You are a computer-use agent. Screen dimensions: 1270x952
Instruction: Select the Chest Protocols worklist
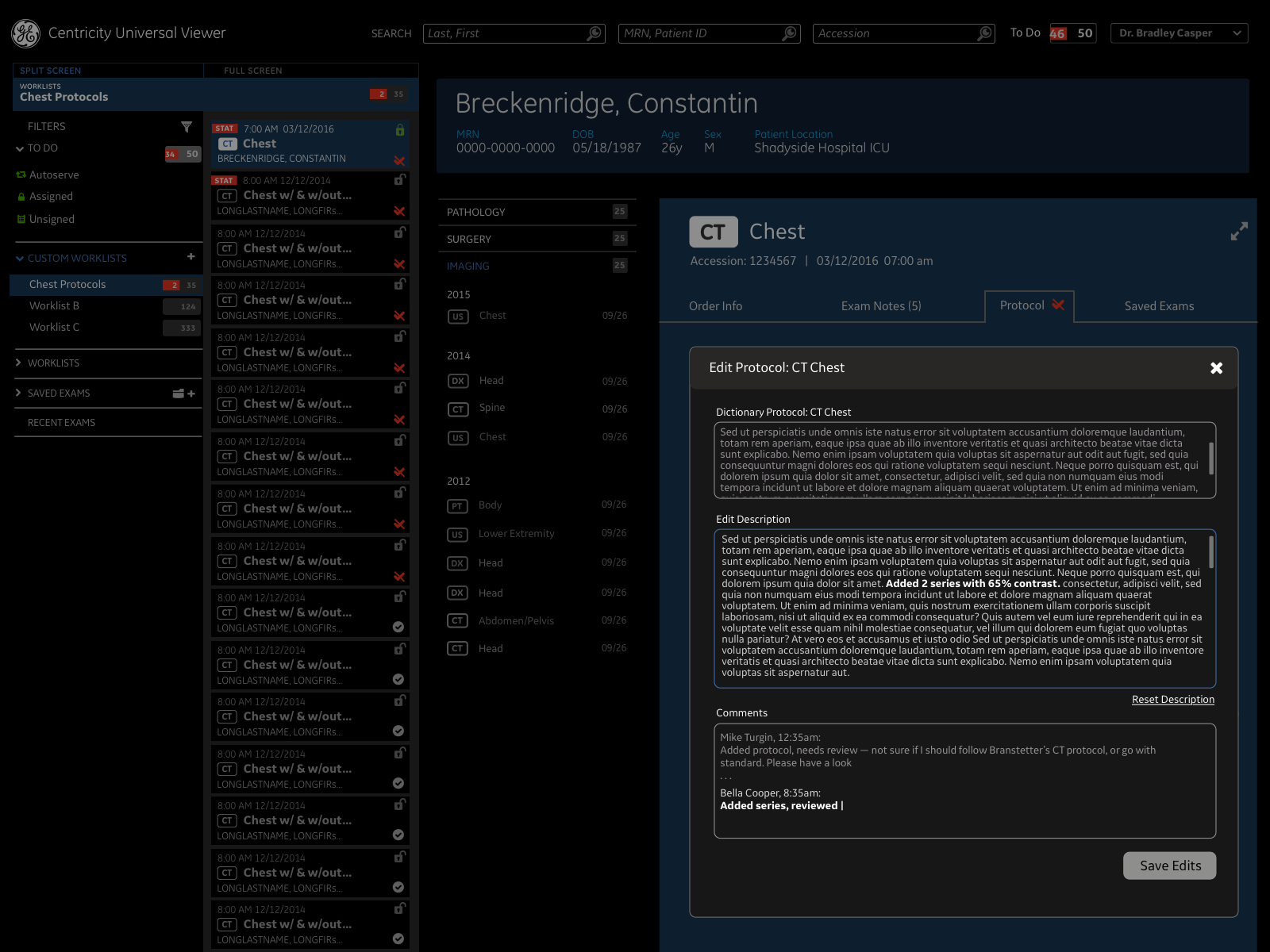click(106, 285)
